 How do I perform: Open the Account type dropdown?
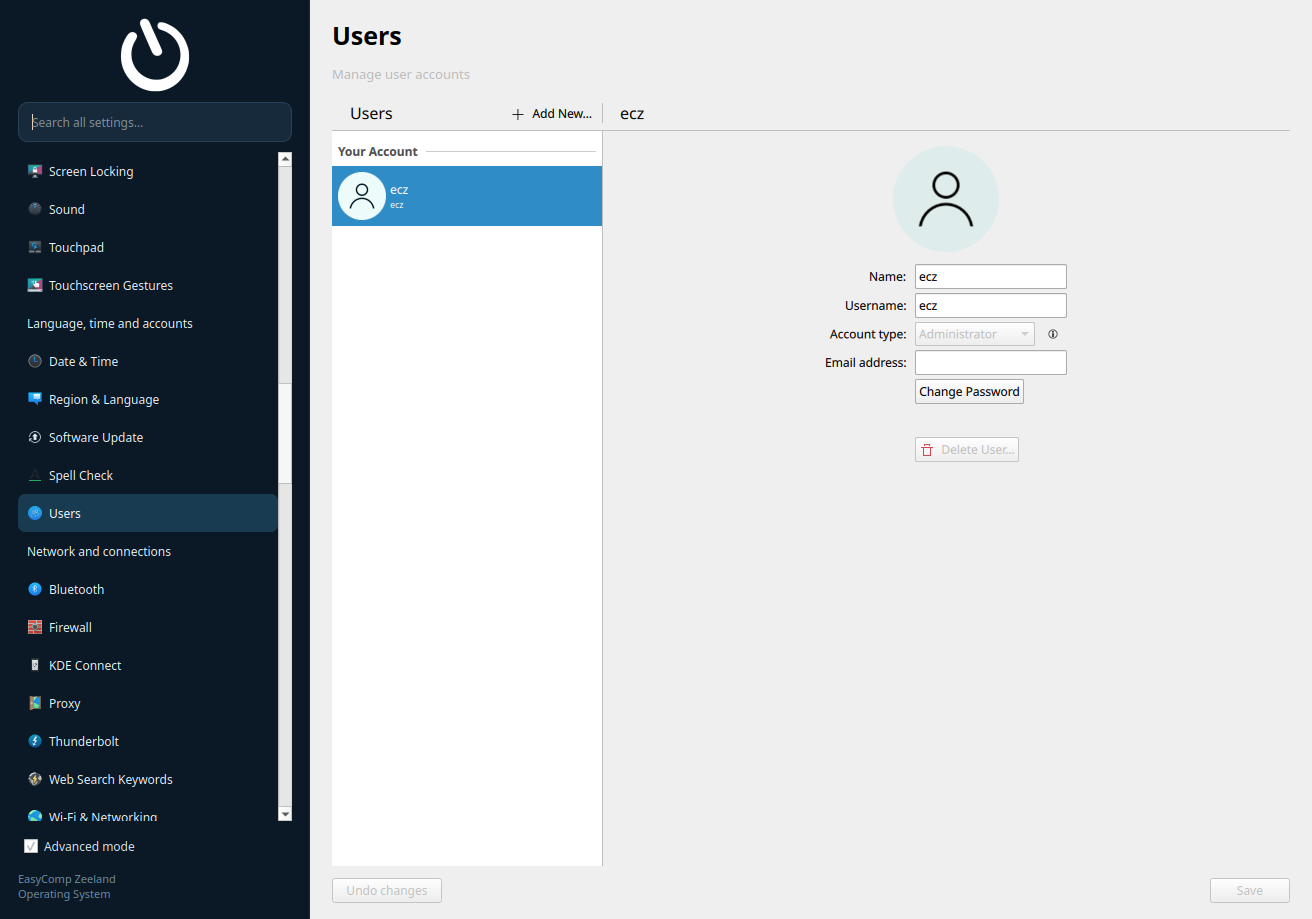(x=975, y=334)
